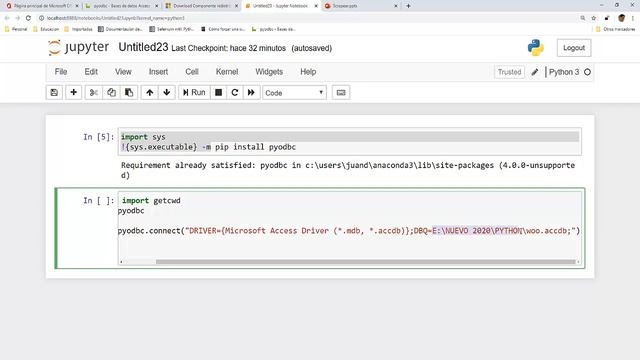This screenshot has height=360, width=640.
Task: Click the Last Checkpoint text
Action: [229, 48]
